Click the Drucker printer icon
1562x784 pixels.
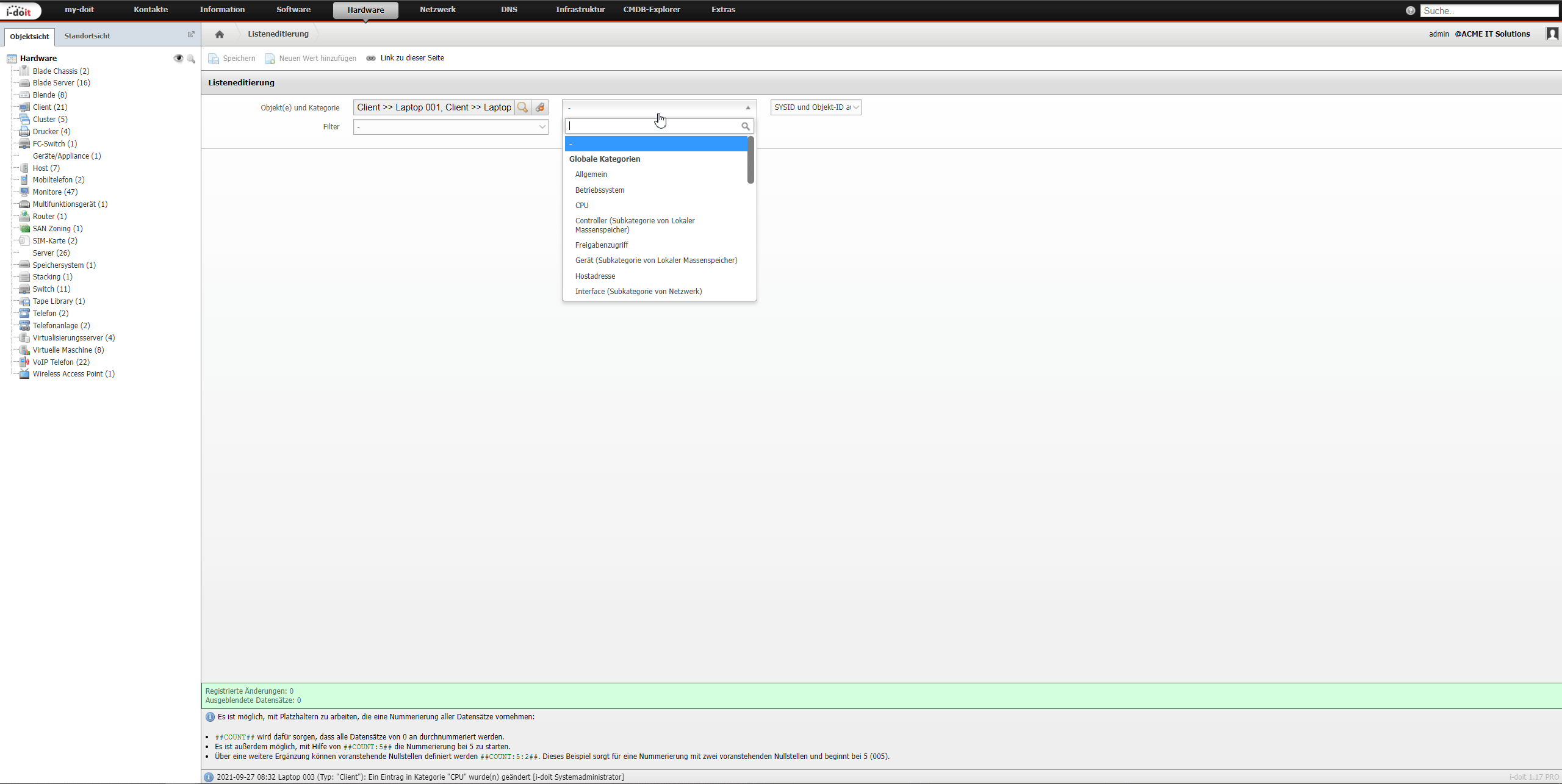24,131
